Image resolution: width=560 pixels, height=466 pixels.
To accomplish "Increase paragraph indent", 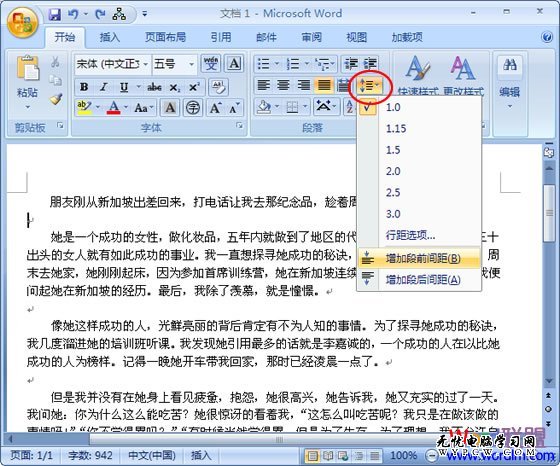I will pos(370,64).
